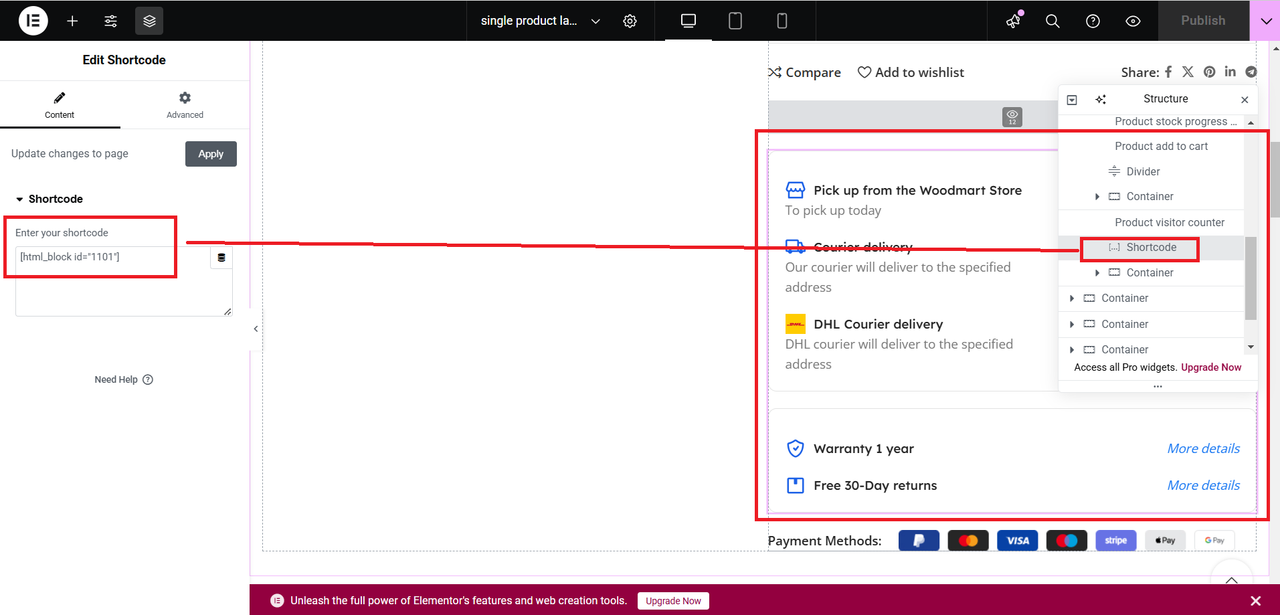Viewport: 1280px width, 615px height.
Task: Switch to tablet device view
Action: 735,20
